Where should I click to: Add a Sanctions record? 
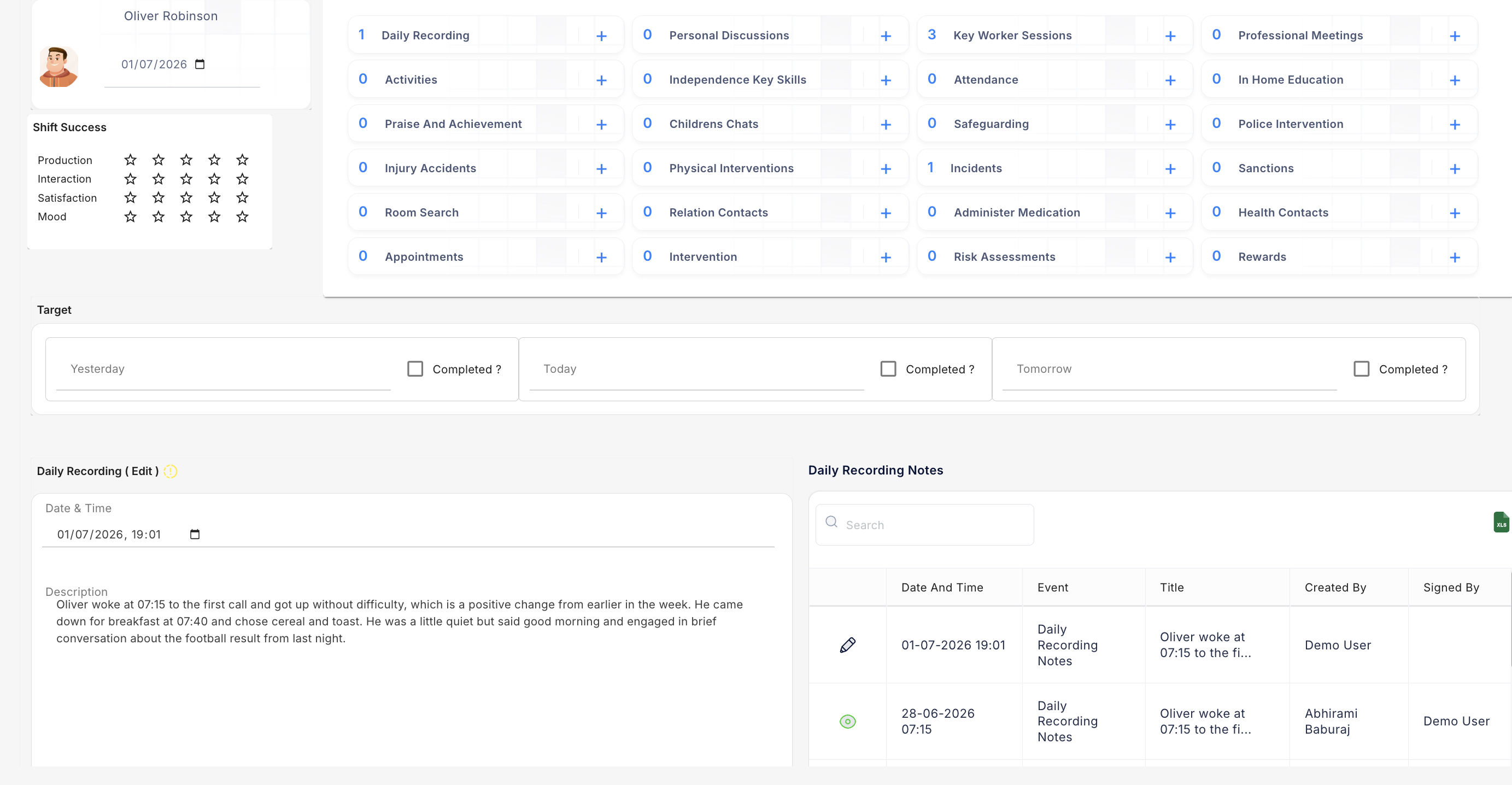pyautogui.click(x=1455, y=168)
